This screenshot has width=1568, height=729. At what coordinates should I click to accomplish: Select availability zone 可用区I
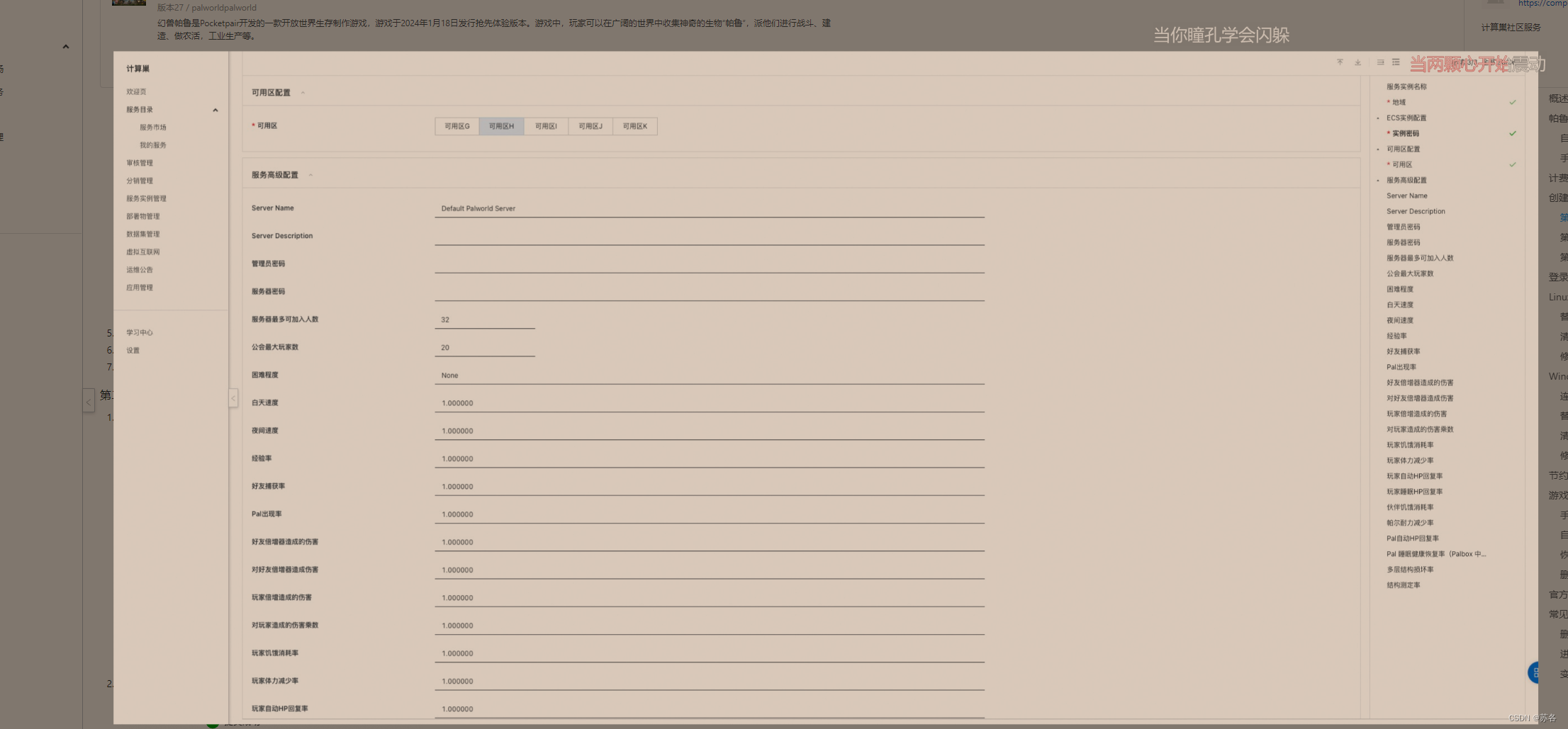[546, 126]
